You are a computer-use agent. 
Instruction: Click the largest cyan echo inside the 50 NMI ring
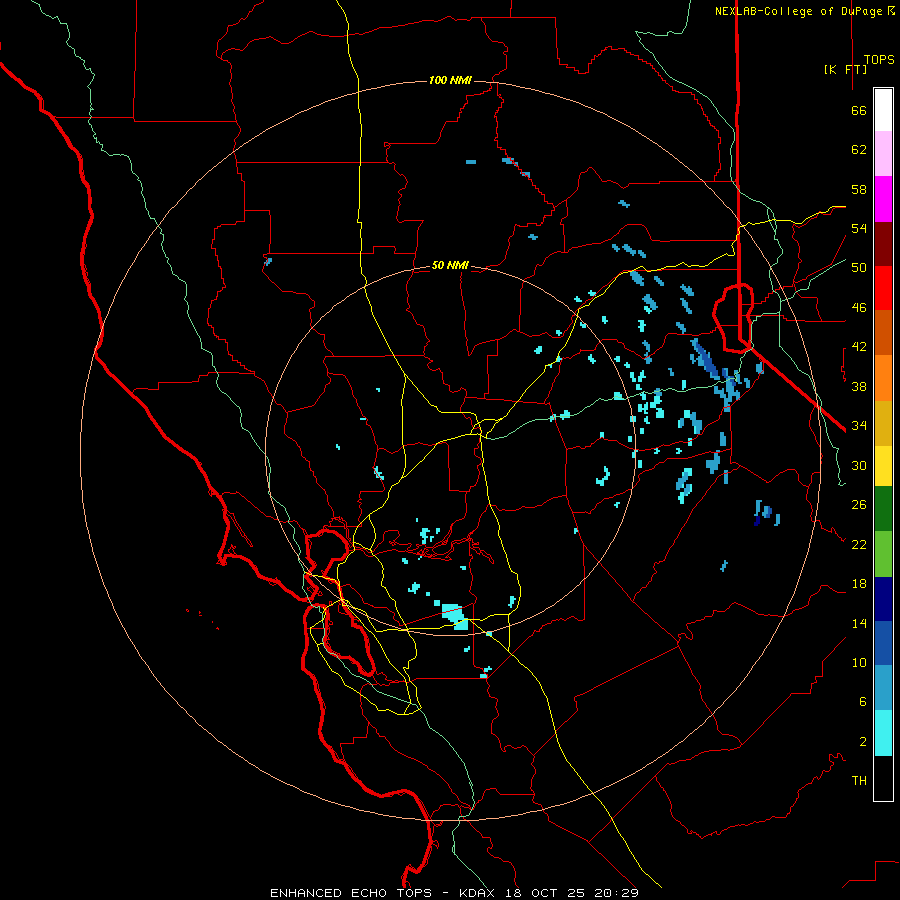tap(455, 616)
